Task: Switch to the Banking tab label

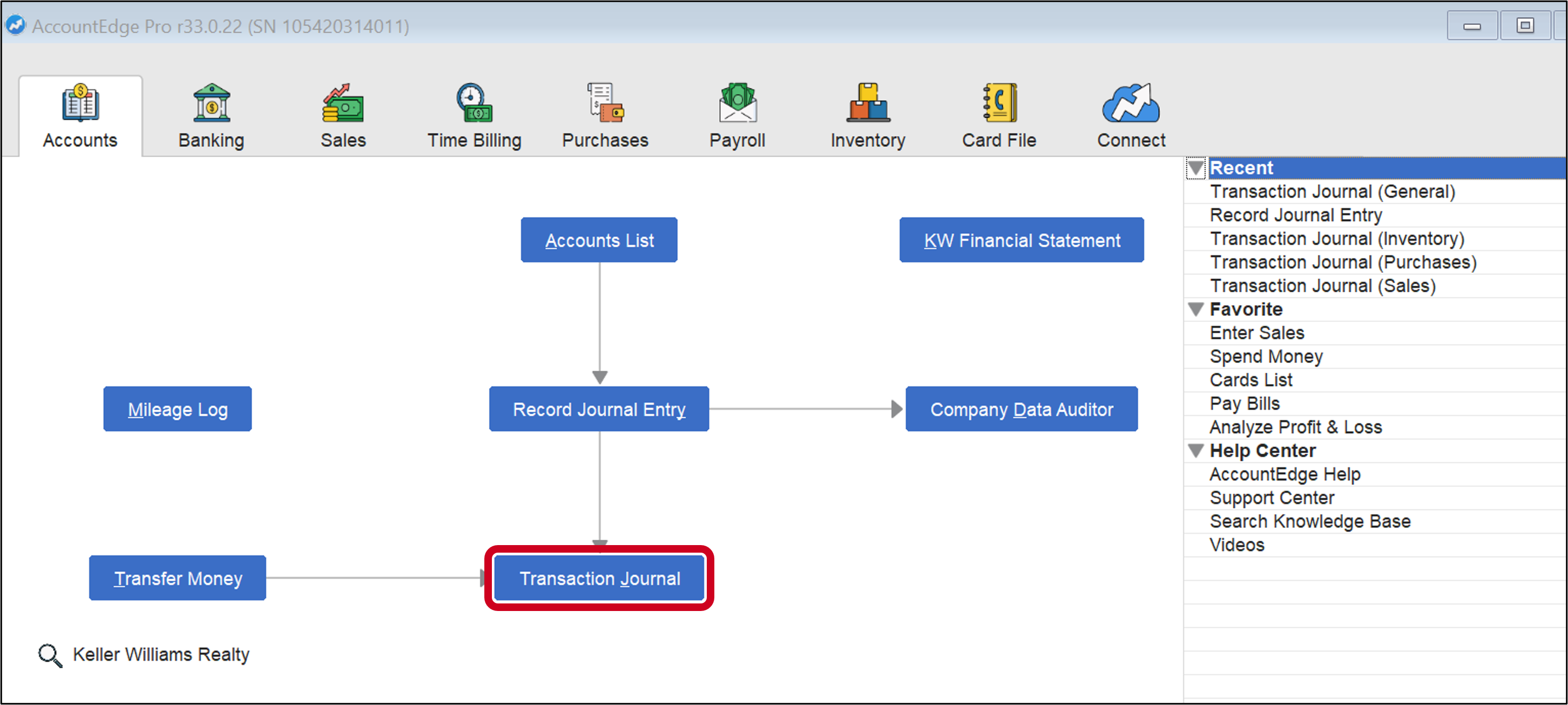Action: tap(211, 140)
